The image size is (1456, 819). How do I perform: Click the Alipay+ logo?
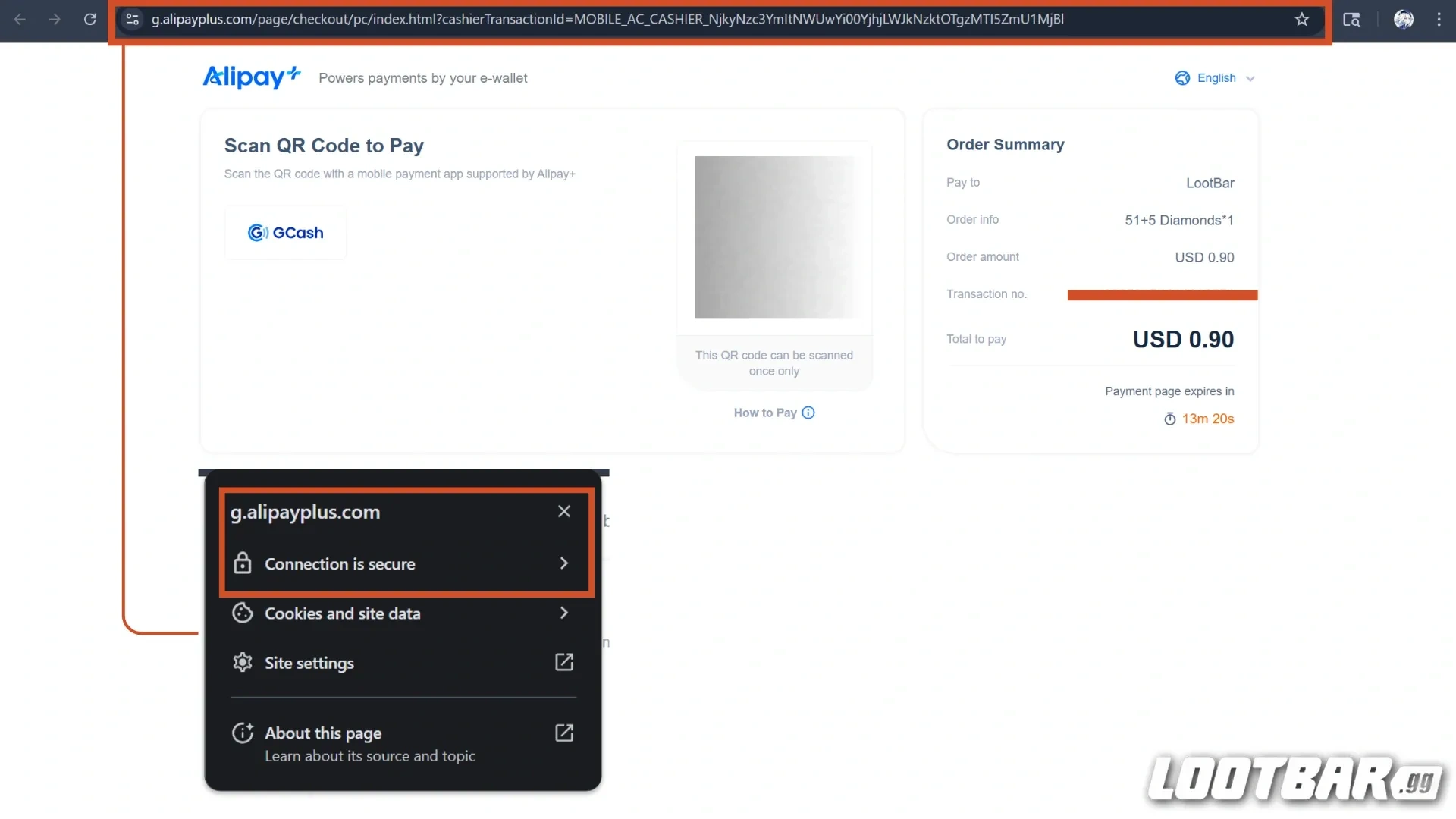(x=252, y=77)
